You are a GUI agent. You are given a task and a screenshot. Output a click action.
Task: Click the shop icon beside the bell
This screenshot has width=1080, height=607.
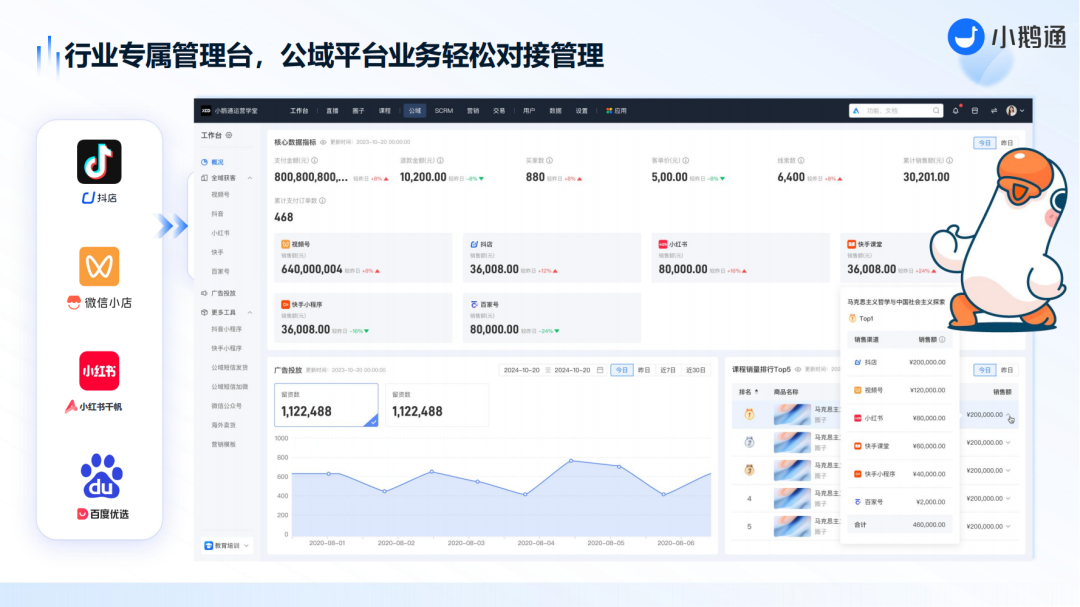(x=975, y=110)
